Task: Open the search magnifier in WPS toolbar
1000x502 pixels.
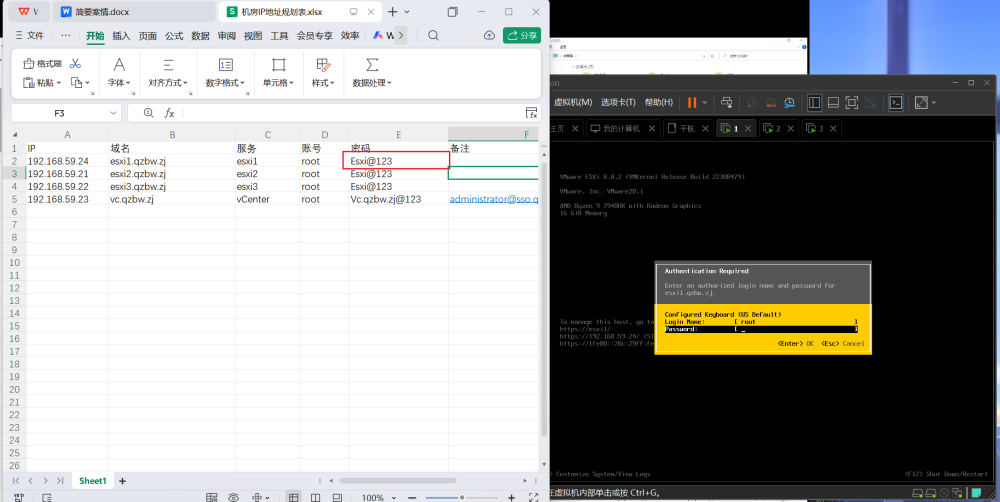Action: click(x=433, y=35)
